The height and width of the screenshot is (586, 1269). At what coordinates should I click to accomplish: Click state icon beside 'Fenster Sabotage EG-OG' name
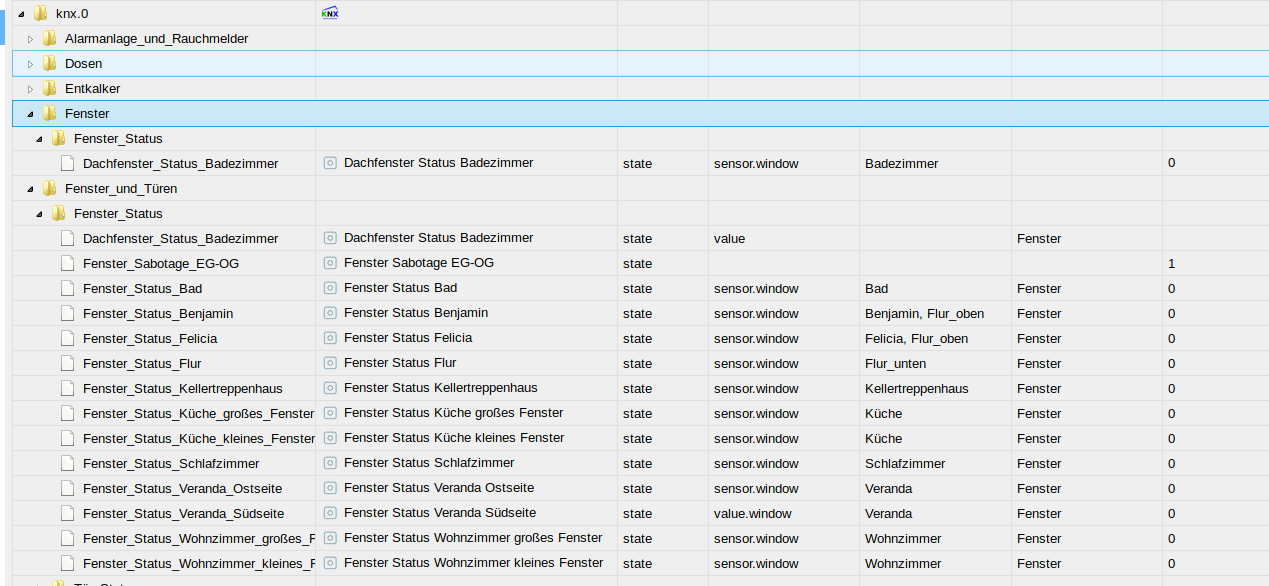tap(330, 263)
